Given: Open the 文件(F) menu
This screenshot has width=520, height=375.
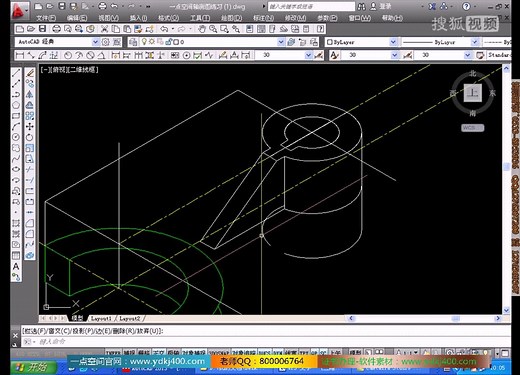Looking at the screenshot, I should click(46, 18).
